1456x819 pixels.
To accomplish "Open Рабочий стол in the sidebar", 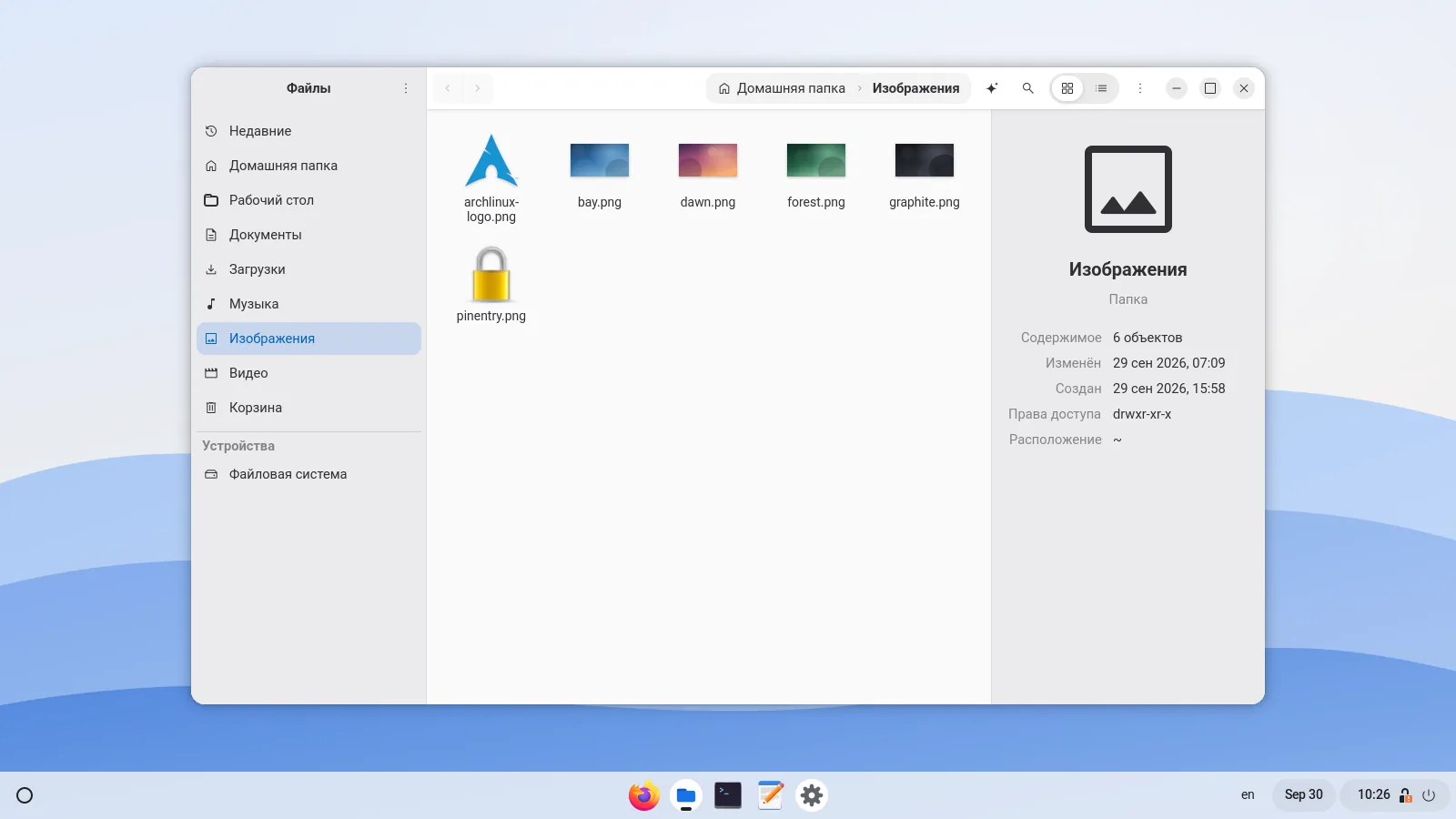I will click(x=308, y=200).
